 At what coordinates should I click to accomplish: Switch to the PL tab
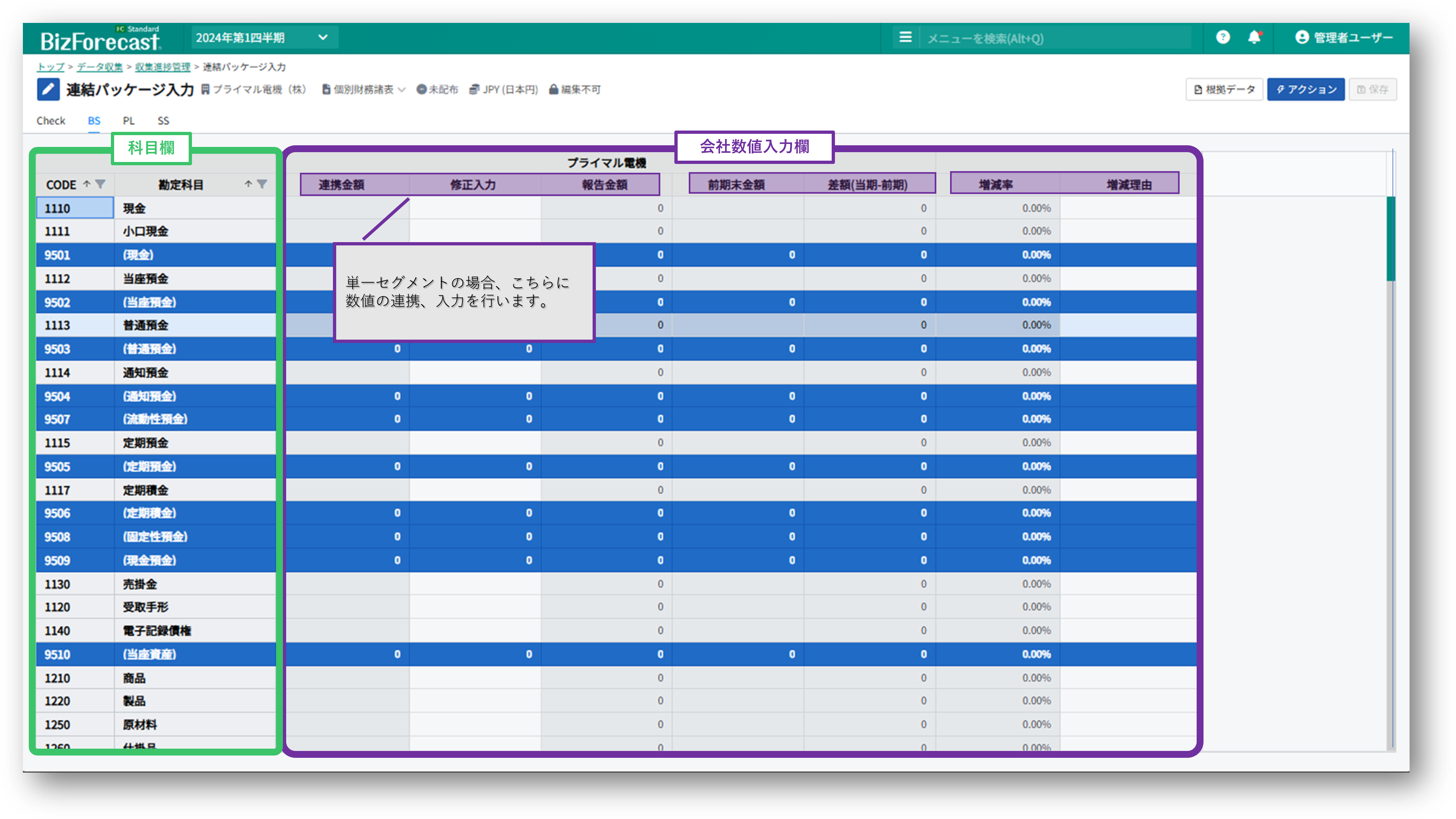coord(128,120)
